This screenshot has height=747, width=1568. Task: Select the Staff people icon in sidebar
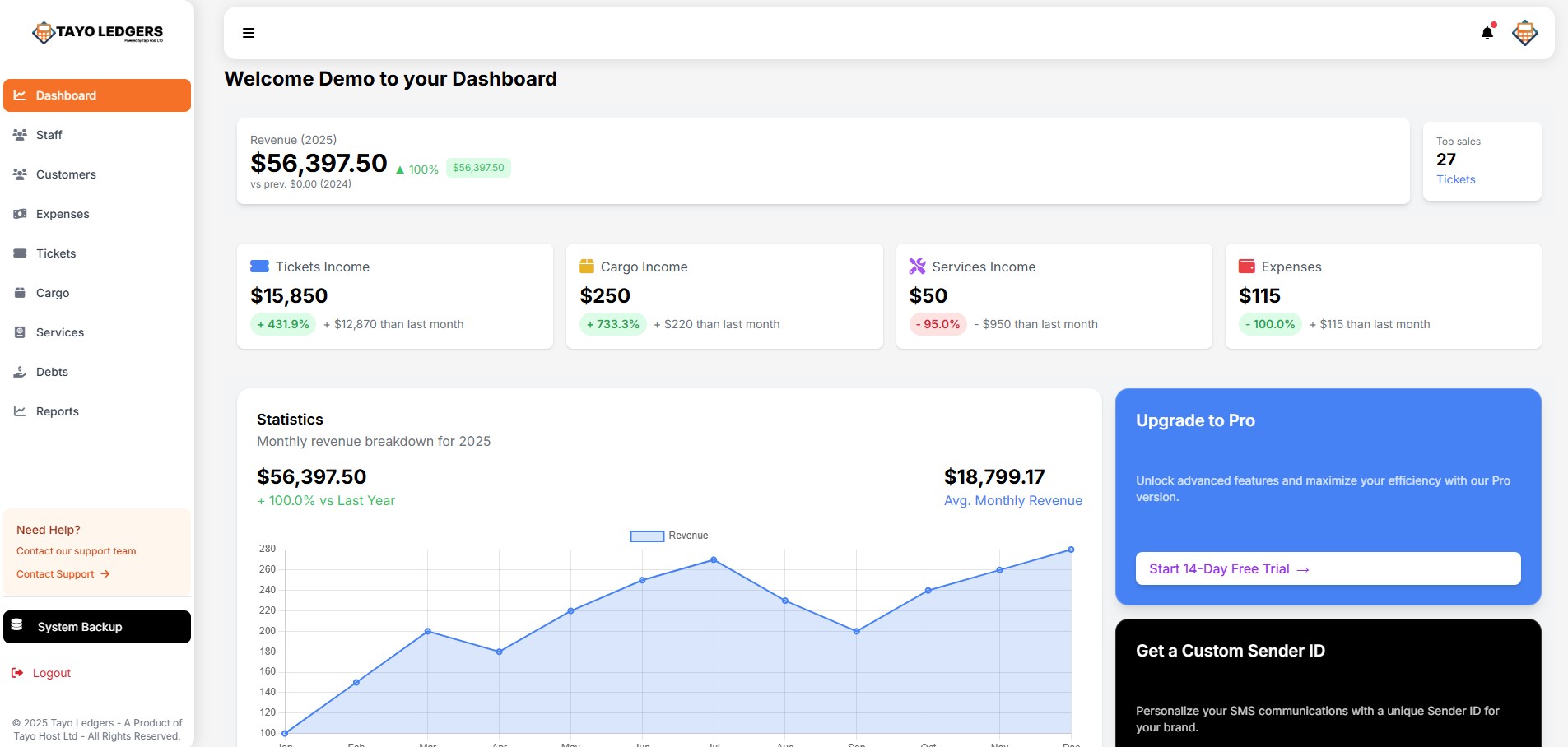pos(19,134)
